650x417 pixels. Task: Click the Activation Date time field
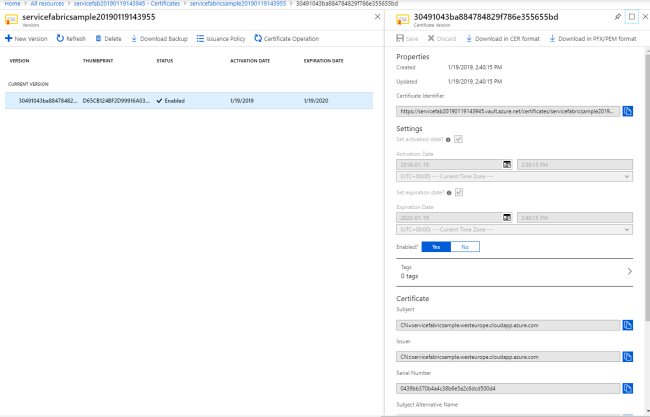pyautogui.click(x=575, y=165)
